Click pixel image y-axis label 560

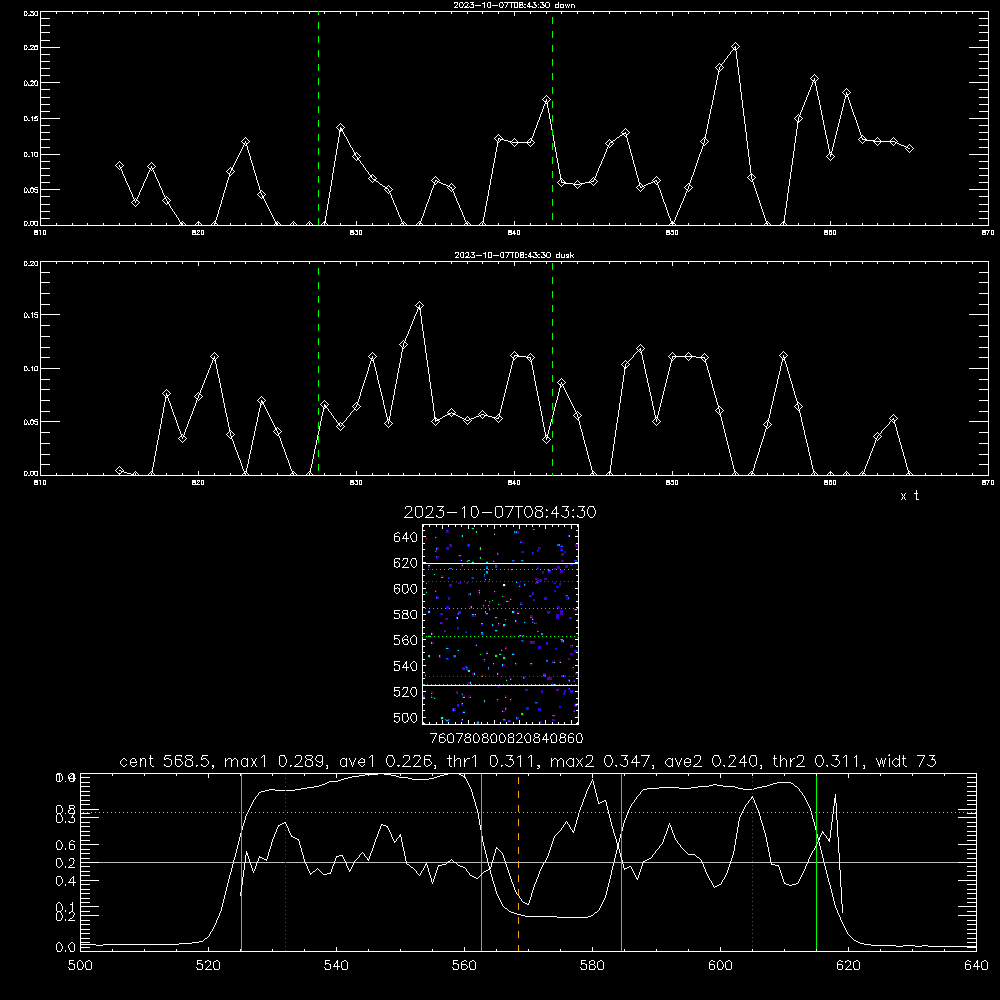pyautogui.click(x=406, y=640)
